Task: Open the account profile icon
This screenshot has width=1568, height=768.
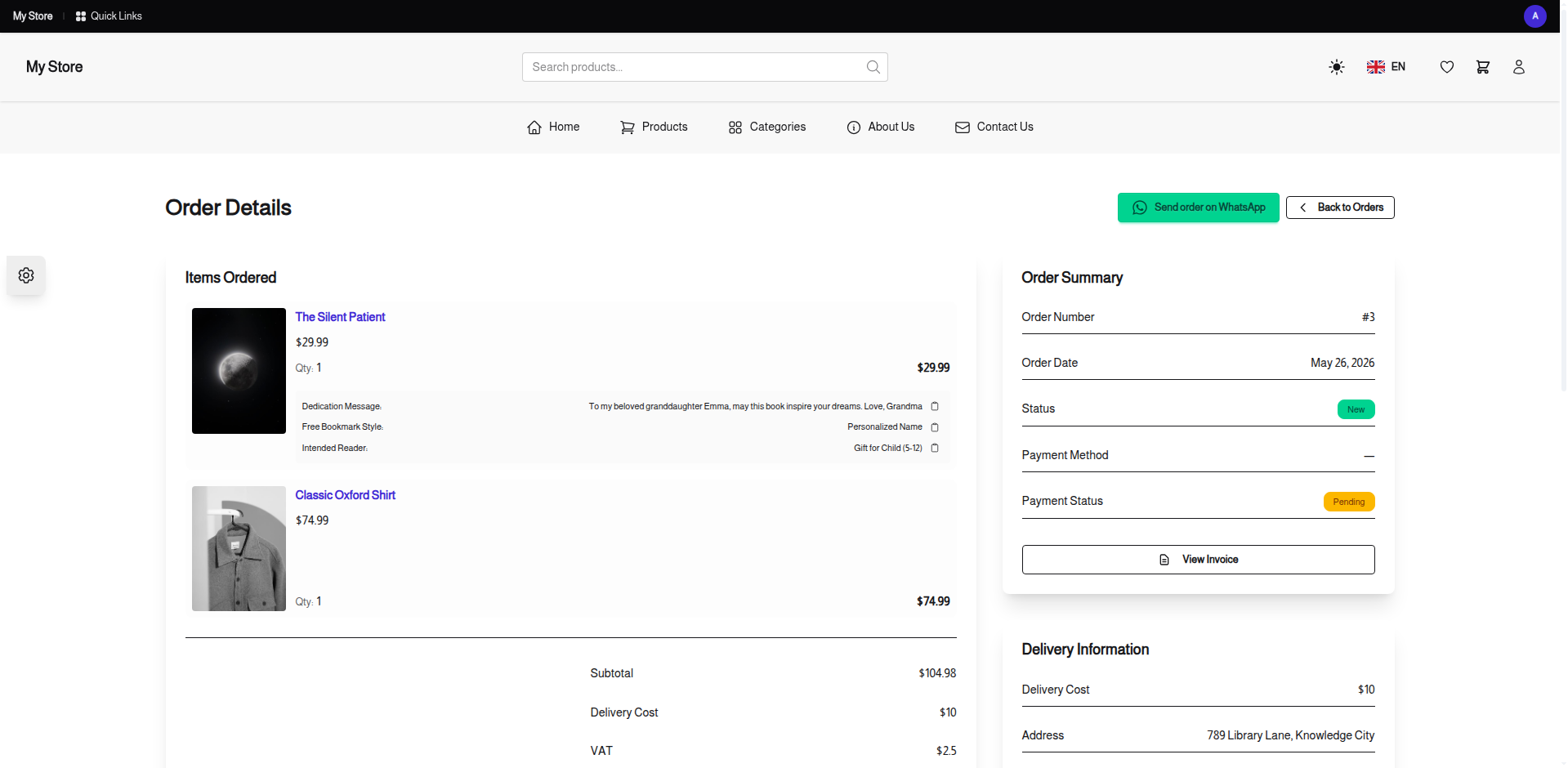Action: pyautogui.click(x=1518, y=67)
